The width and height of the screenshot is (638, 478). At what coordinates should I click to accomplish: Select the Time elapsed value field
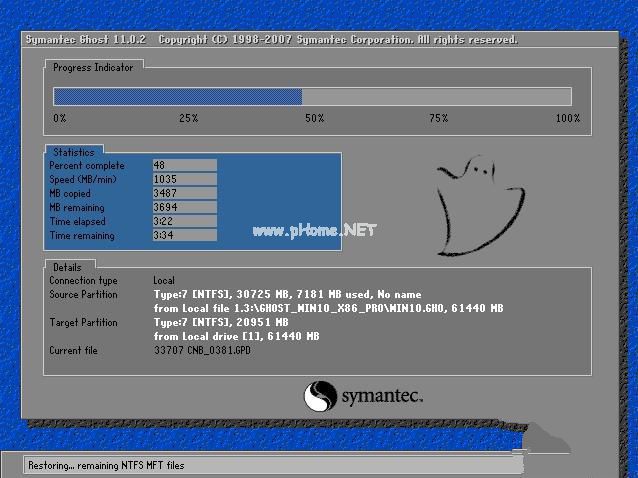(185, 221)
